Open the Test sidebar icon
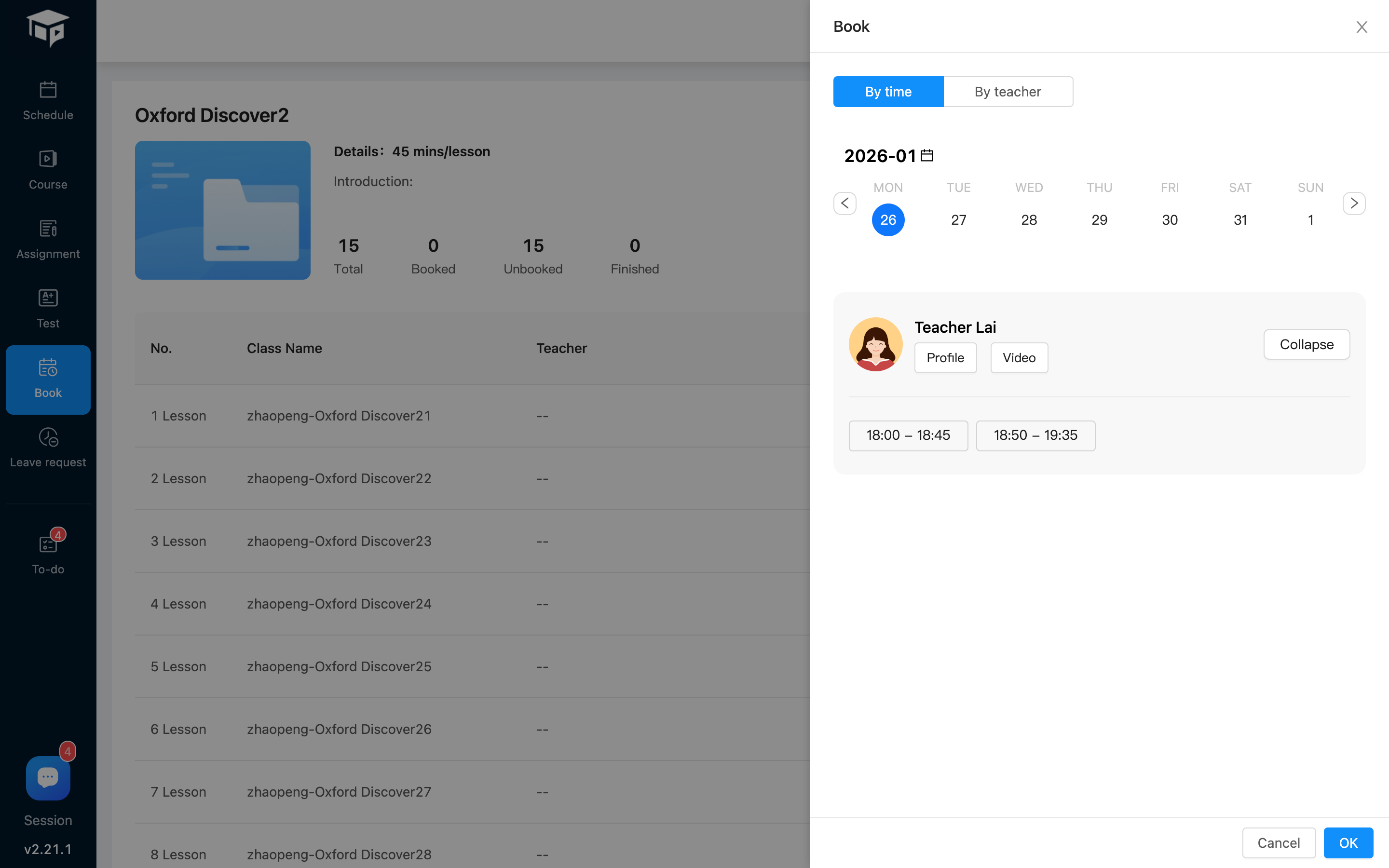 (48, 308)
